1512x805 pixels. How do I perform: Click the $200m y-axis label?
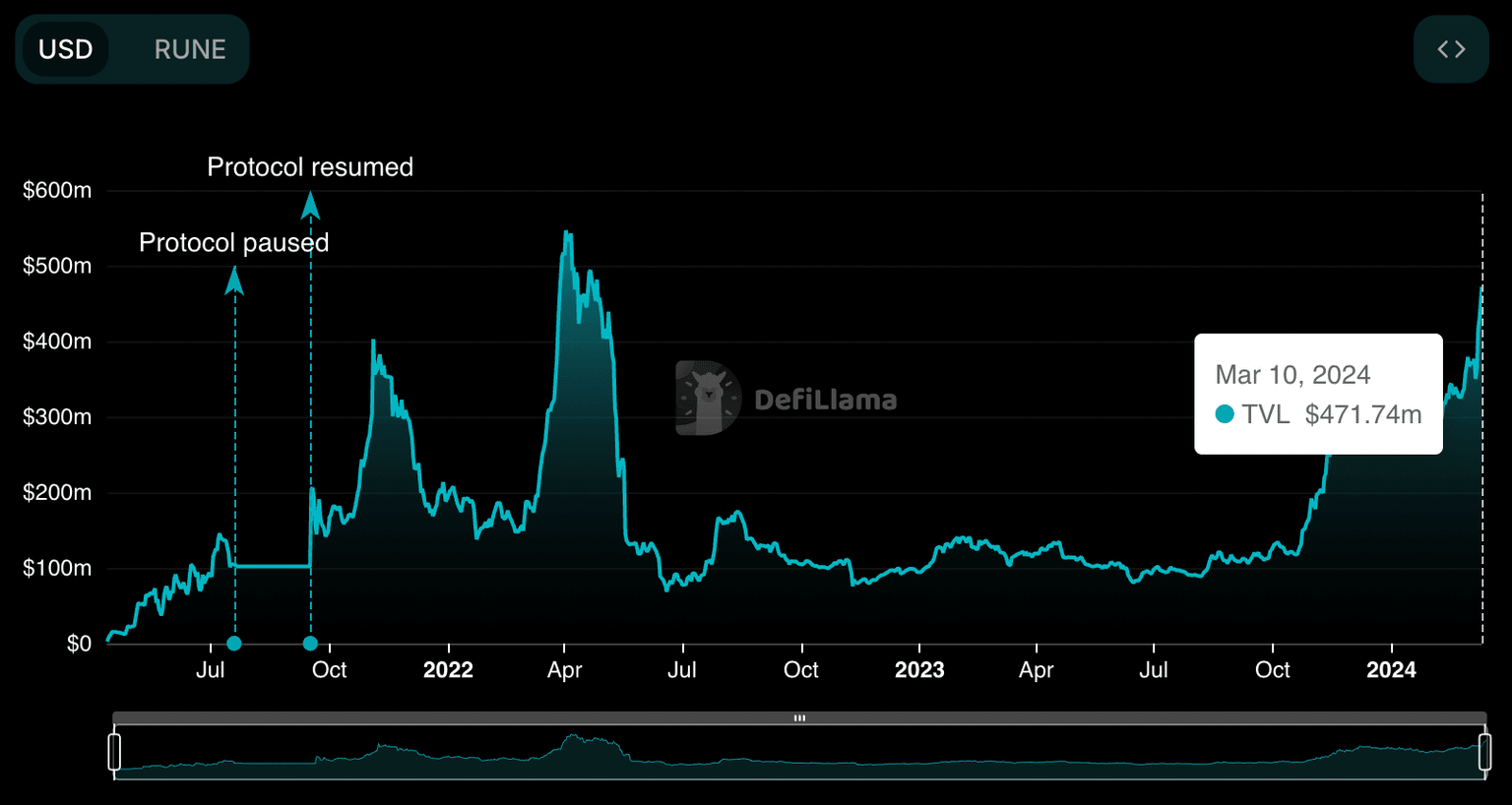click(57, 492)
